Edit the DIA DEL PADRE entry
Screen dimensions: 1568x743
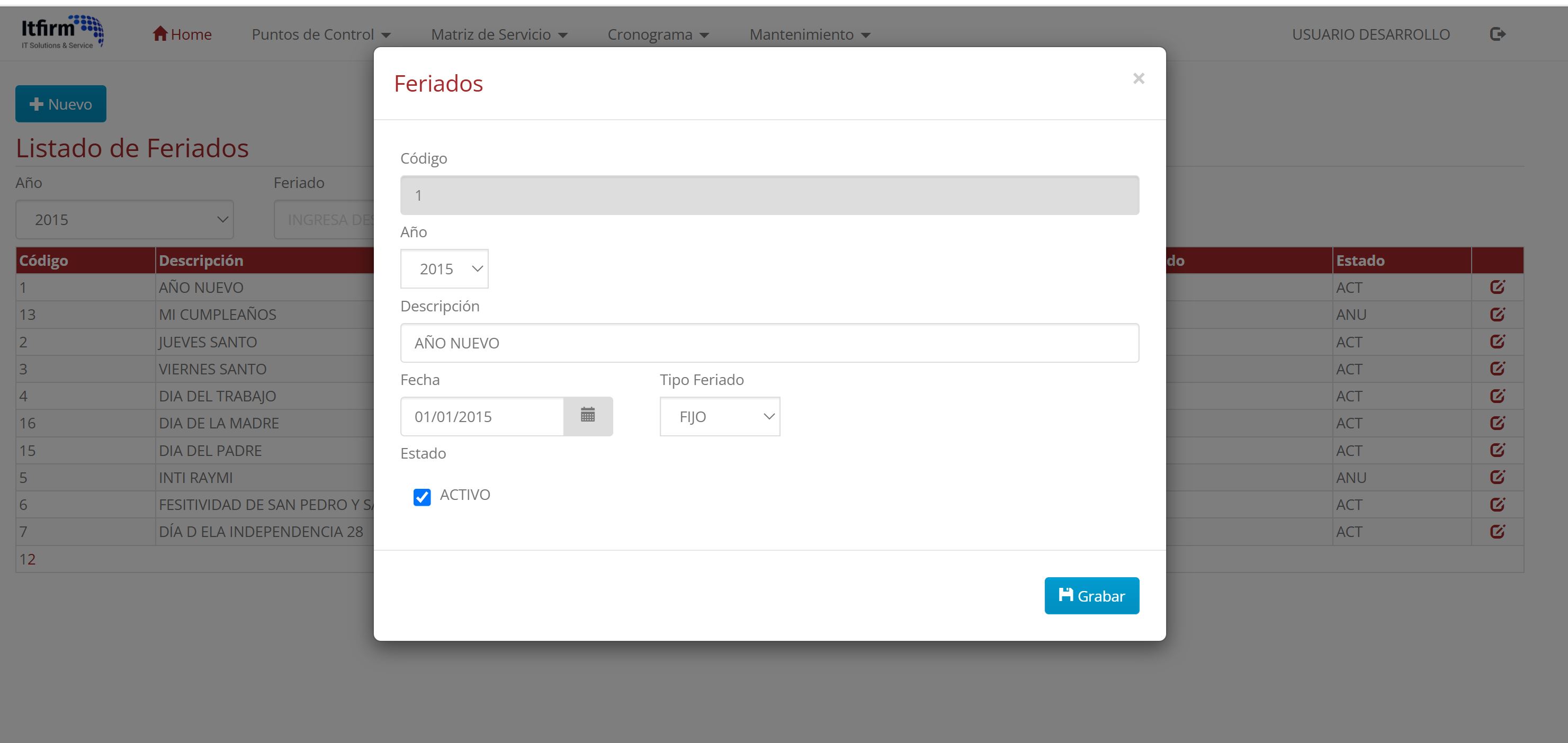click(1497, 450)
